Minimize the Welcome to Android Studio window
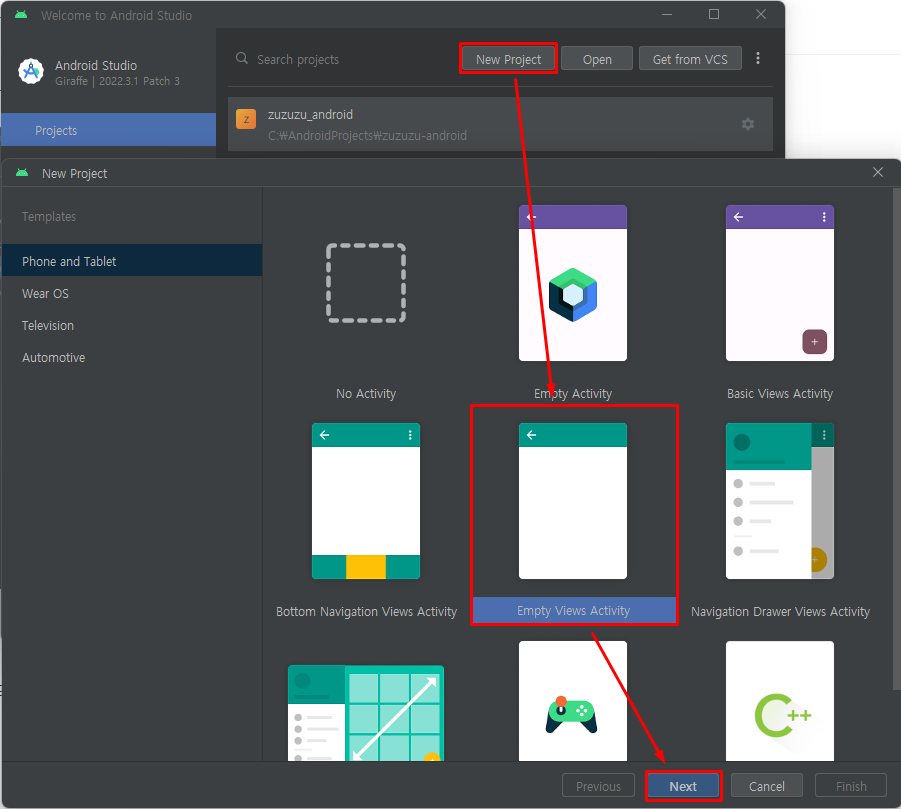 [x=667, y=14]
